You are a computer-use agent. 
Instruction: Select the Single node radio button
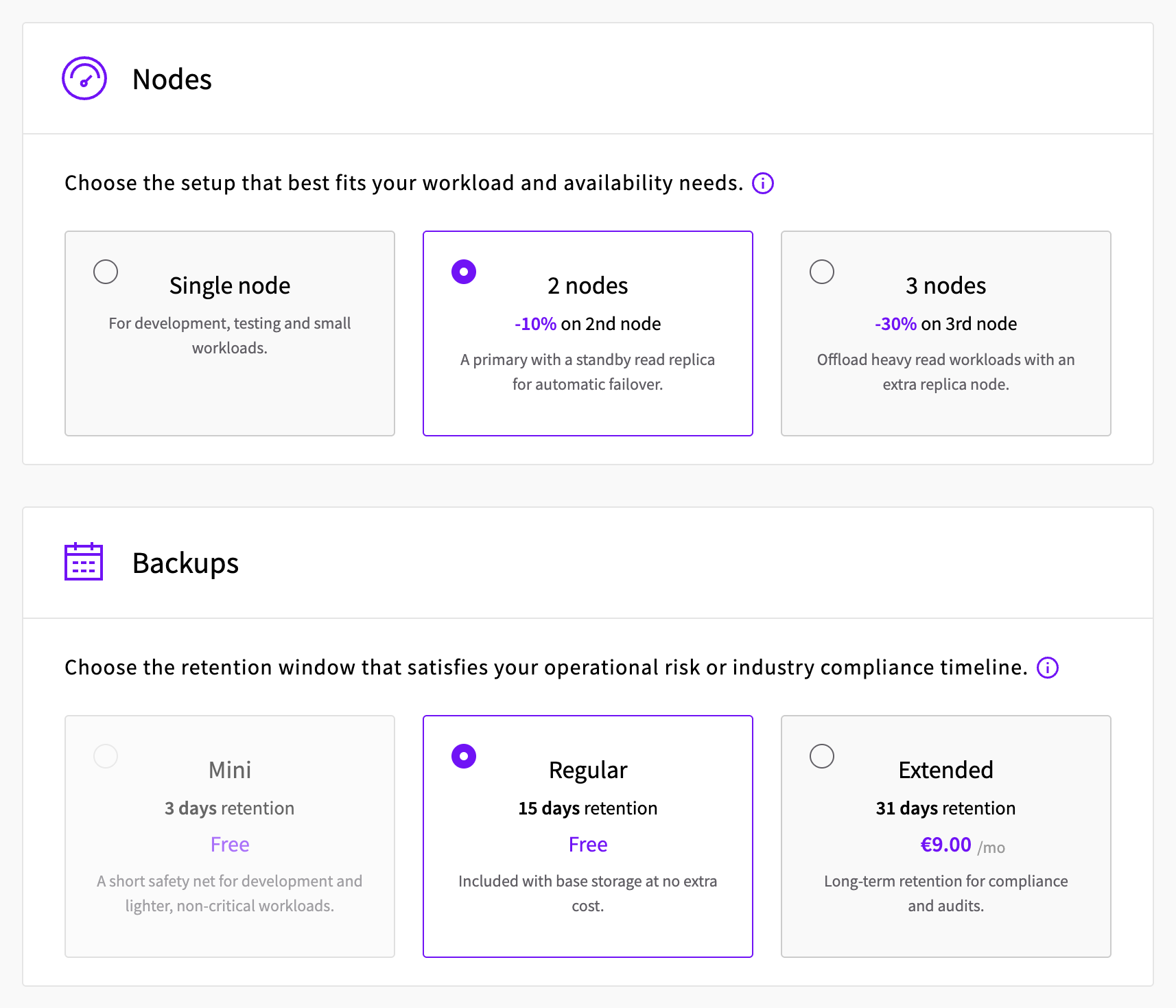tap(106, 272)
